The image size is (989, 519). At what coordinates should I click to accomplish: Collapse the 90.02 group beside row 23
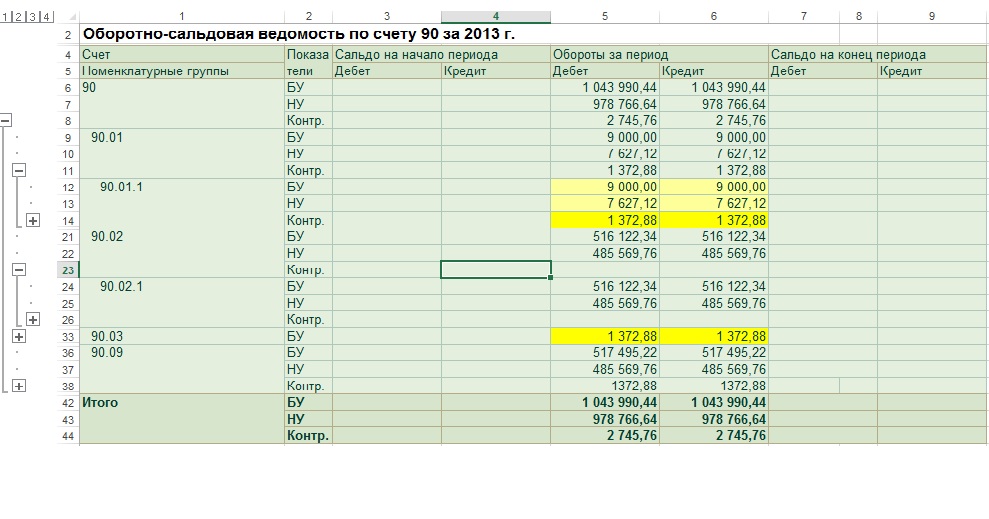tap(18, 270)
